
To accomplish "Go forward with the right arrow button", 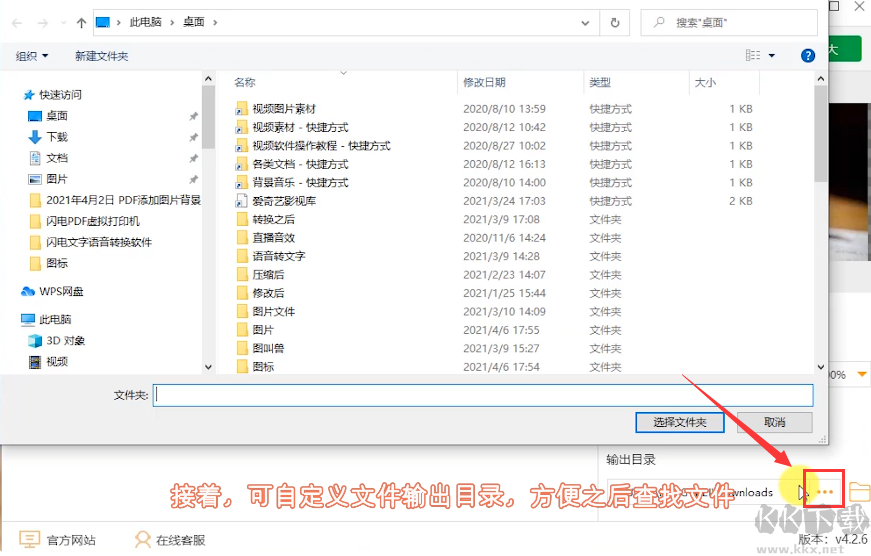I will 43,23.
